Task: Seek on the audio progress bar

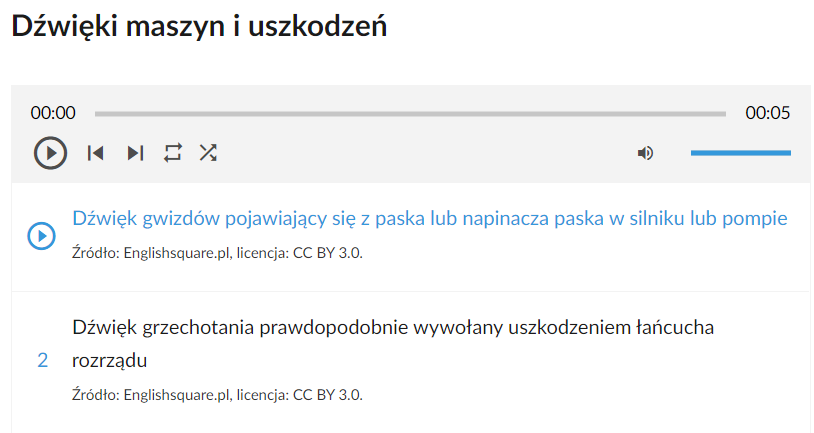Action: point(410,114)
